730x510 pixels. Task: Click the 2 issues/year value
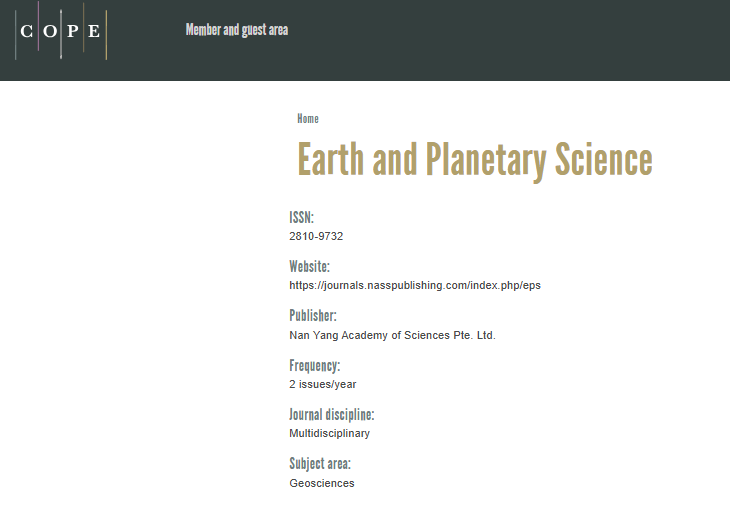[323, 384]
